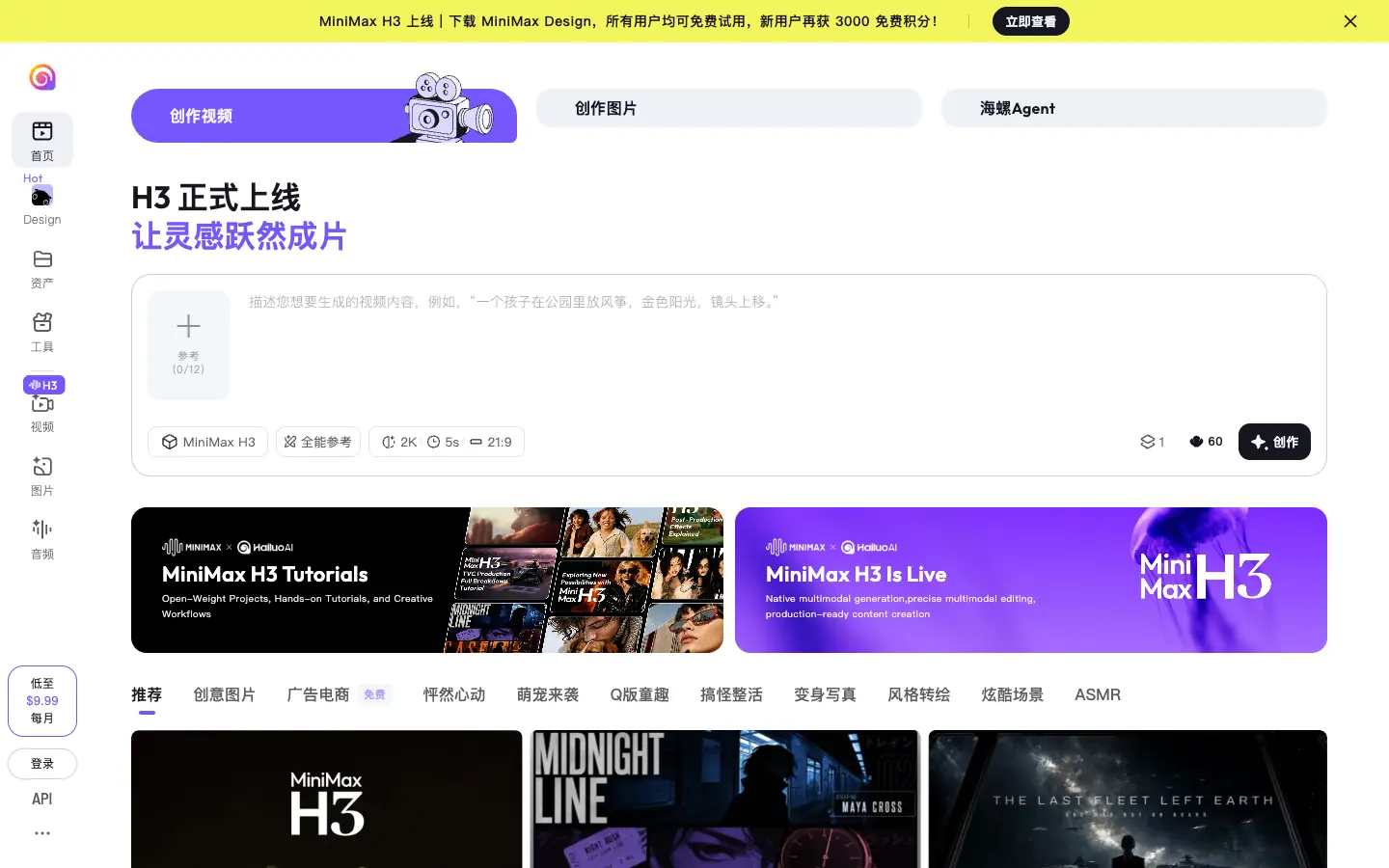Viewport: 1389px width, 868px height.
Task: Select the 推荐 tab
Action: [x=147, y=694]
